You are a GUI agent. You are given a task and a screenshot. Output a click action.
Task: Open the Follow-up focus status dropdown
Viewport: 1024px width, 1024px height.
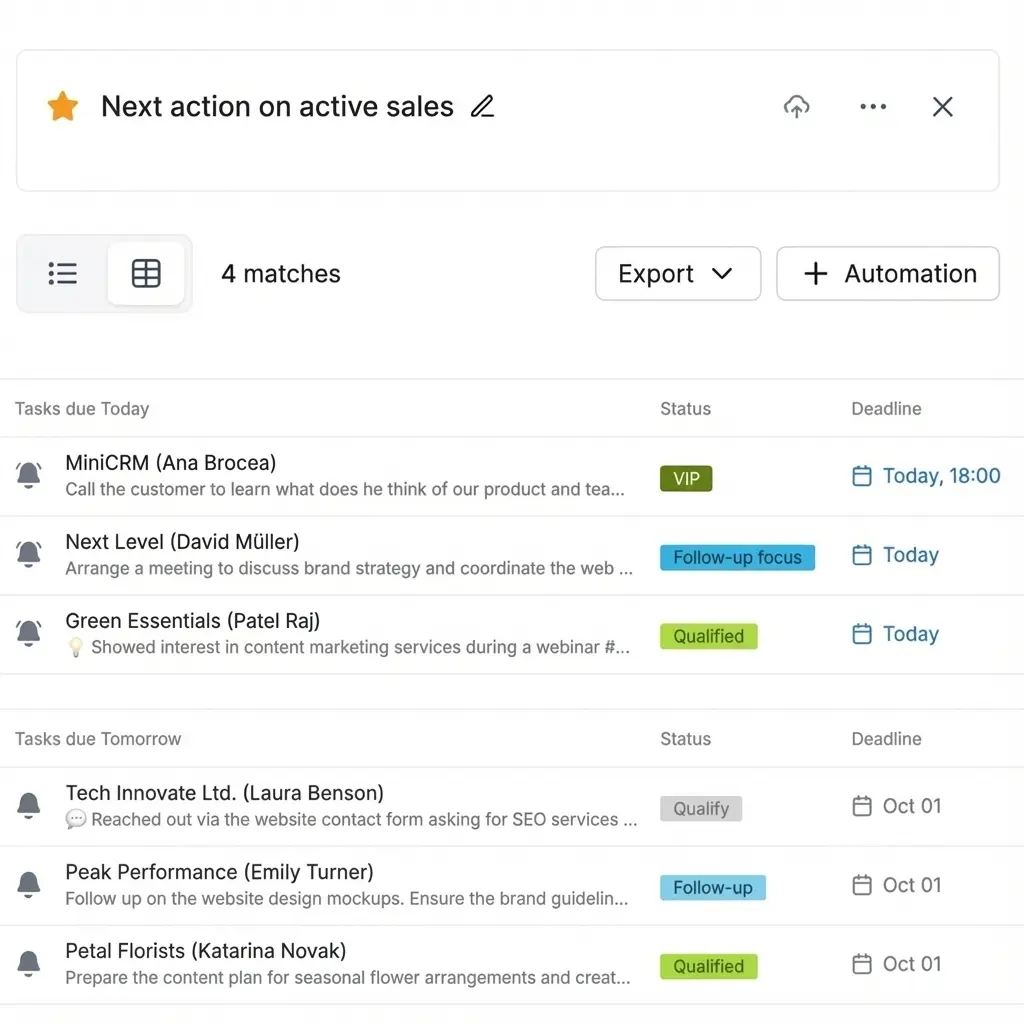[x=737, y=558]
